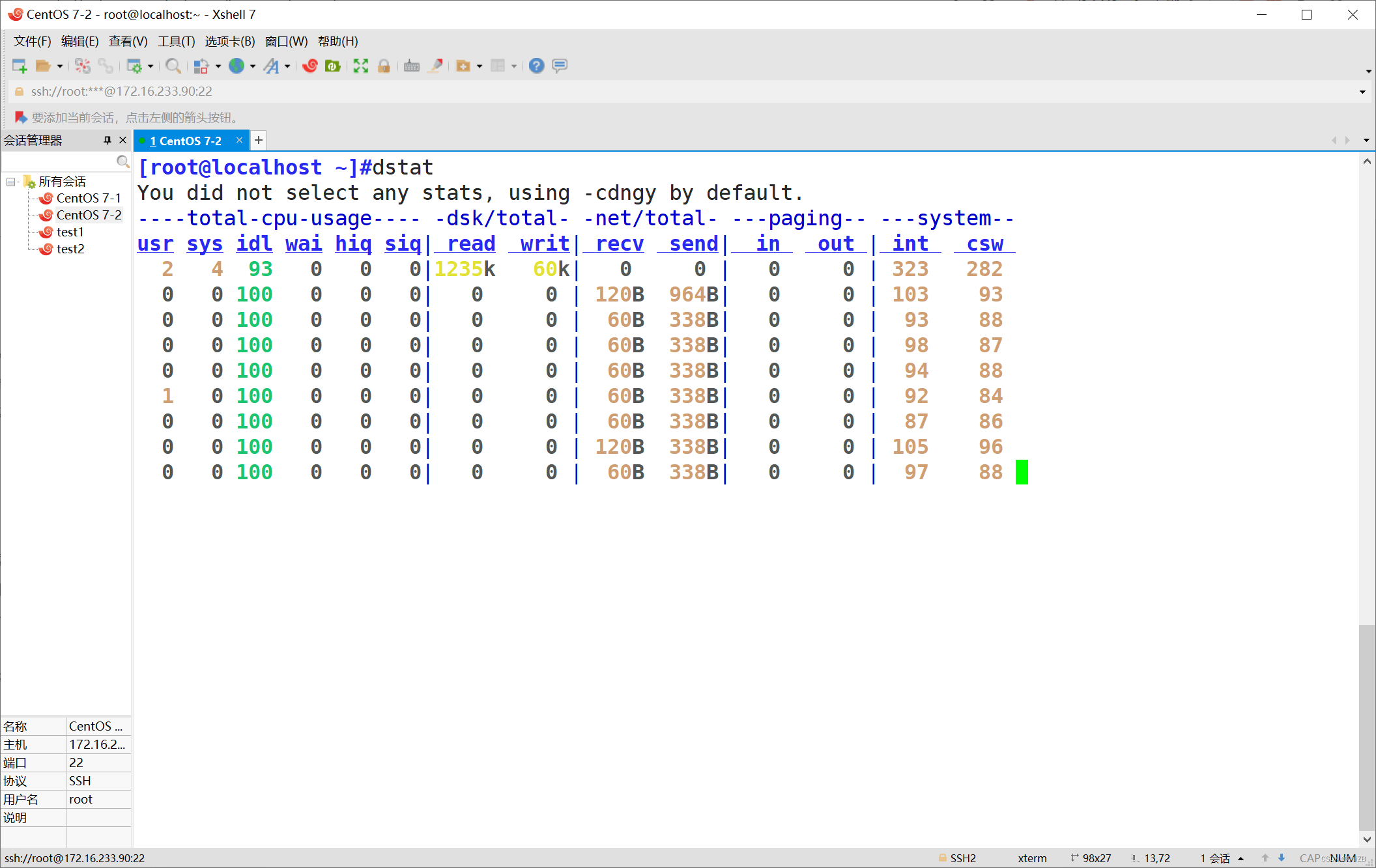Click the session manager search field
This screenshot has width=1376, height=868.
tap(59, 161)
